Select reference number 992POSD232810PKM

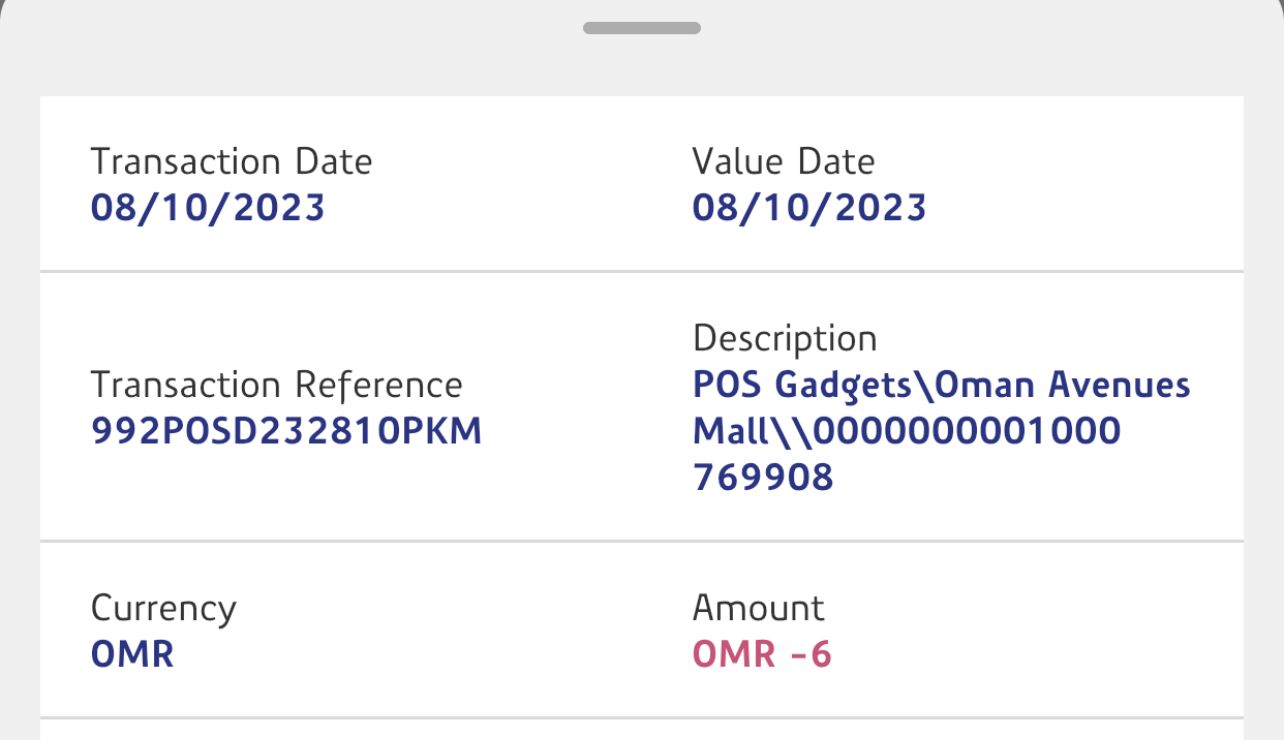286,431
